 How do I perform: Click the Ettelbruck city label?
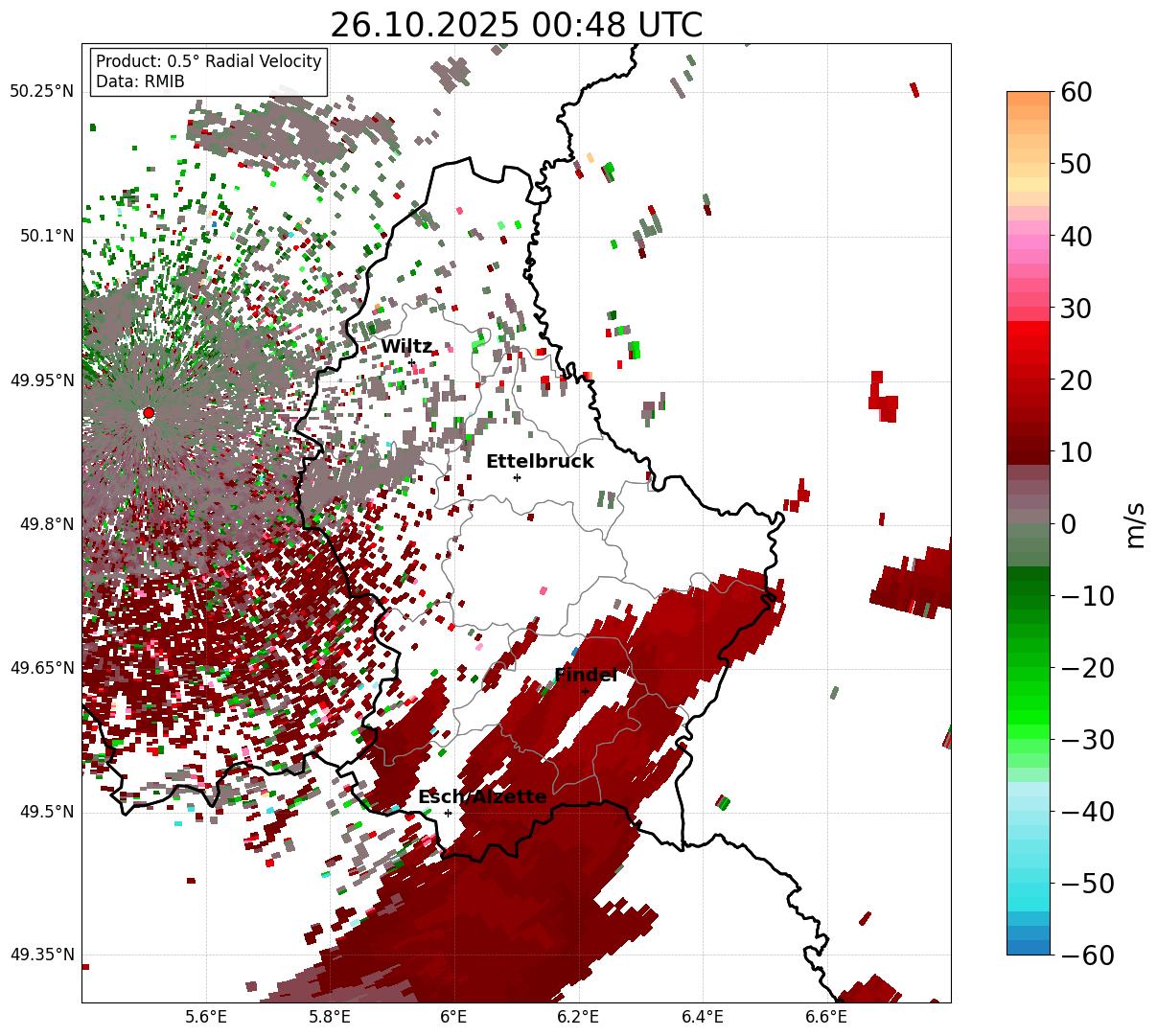[540, 462]
